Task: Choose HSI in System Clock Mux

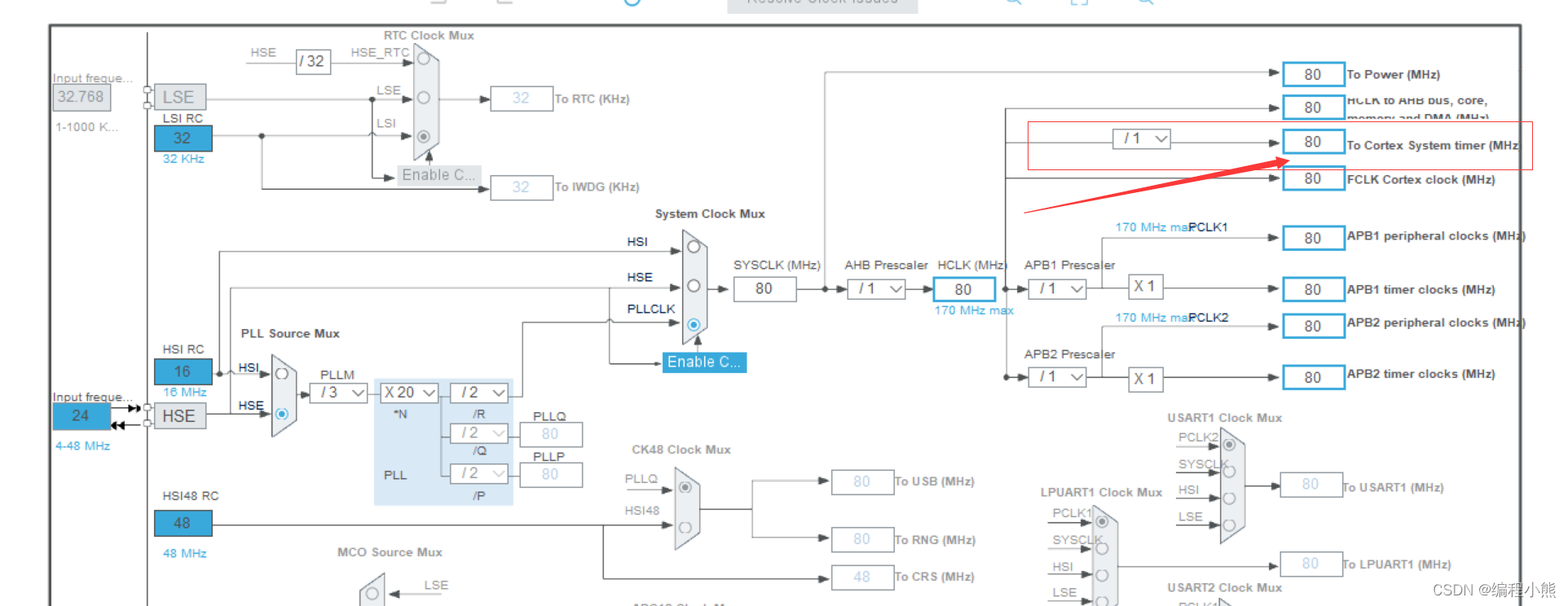Action: pyautogui.click(x=694, y=247)
